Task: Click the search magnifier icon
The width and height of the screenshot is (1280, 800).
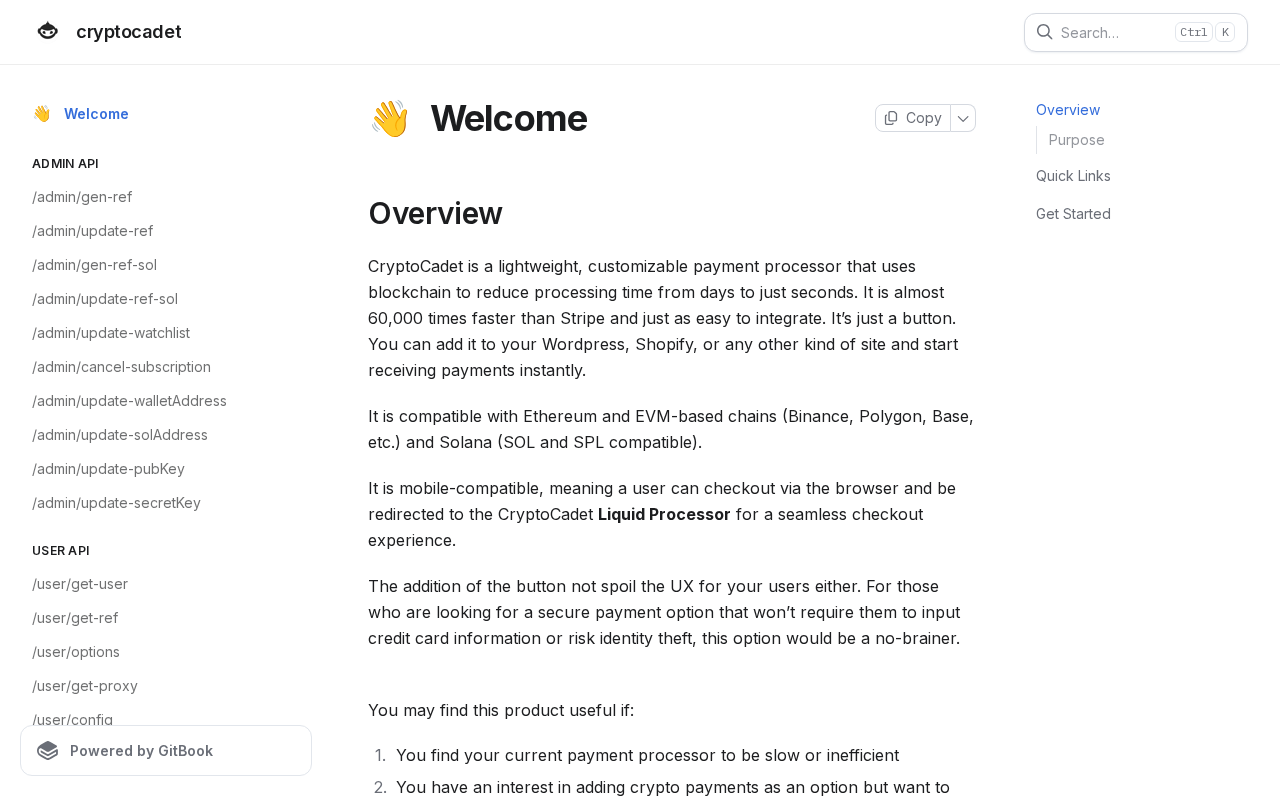Action: pos(1044,32)
